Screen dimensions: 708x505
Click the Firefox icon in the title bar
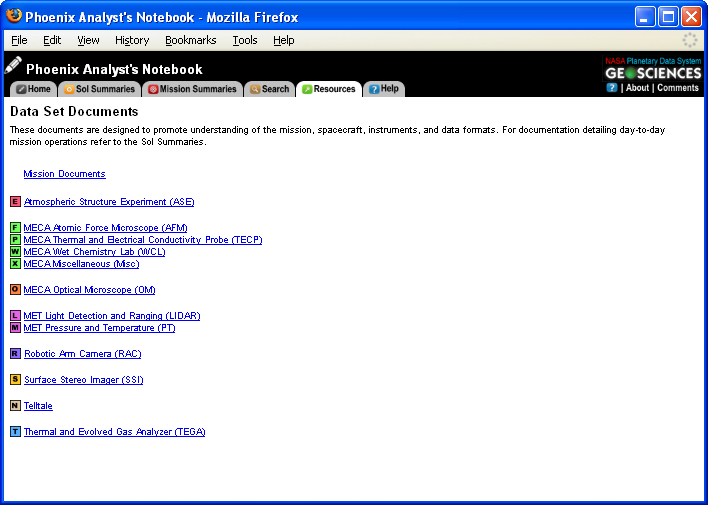14,16
